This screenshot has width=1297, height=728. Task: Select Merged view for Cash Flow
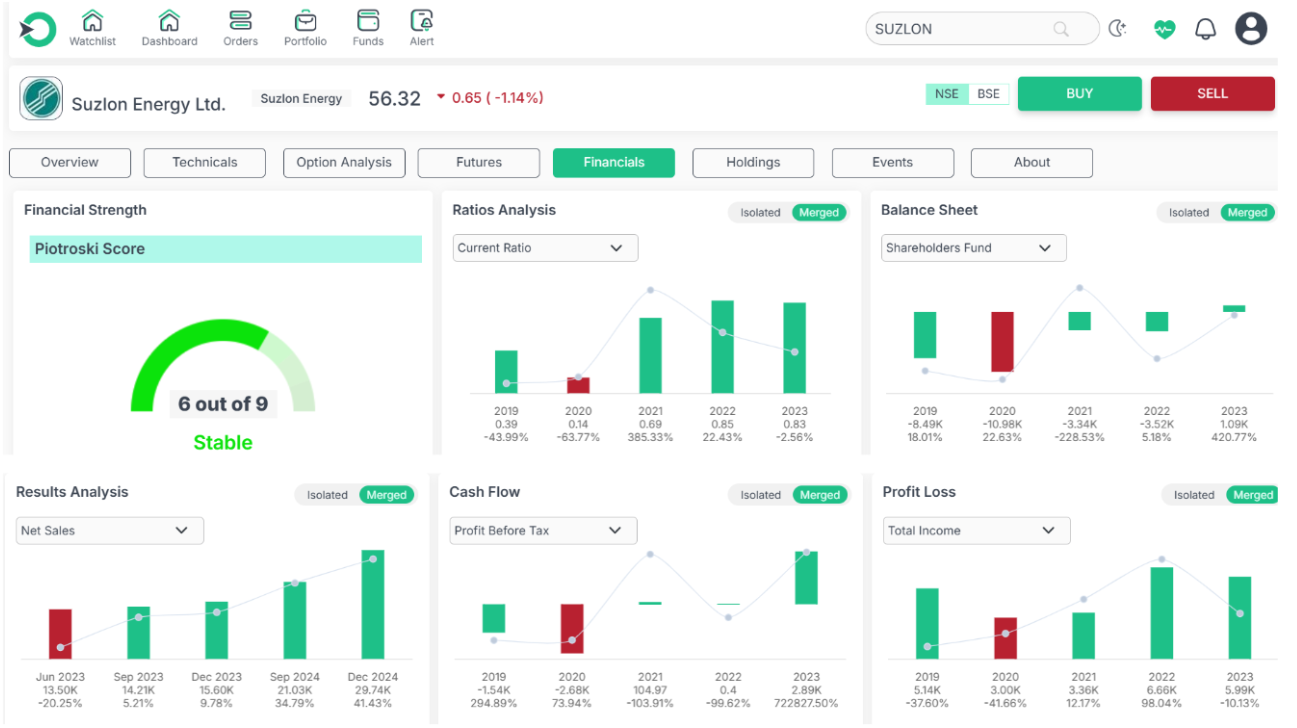pyautogui.click(x=819, y=495)
